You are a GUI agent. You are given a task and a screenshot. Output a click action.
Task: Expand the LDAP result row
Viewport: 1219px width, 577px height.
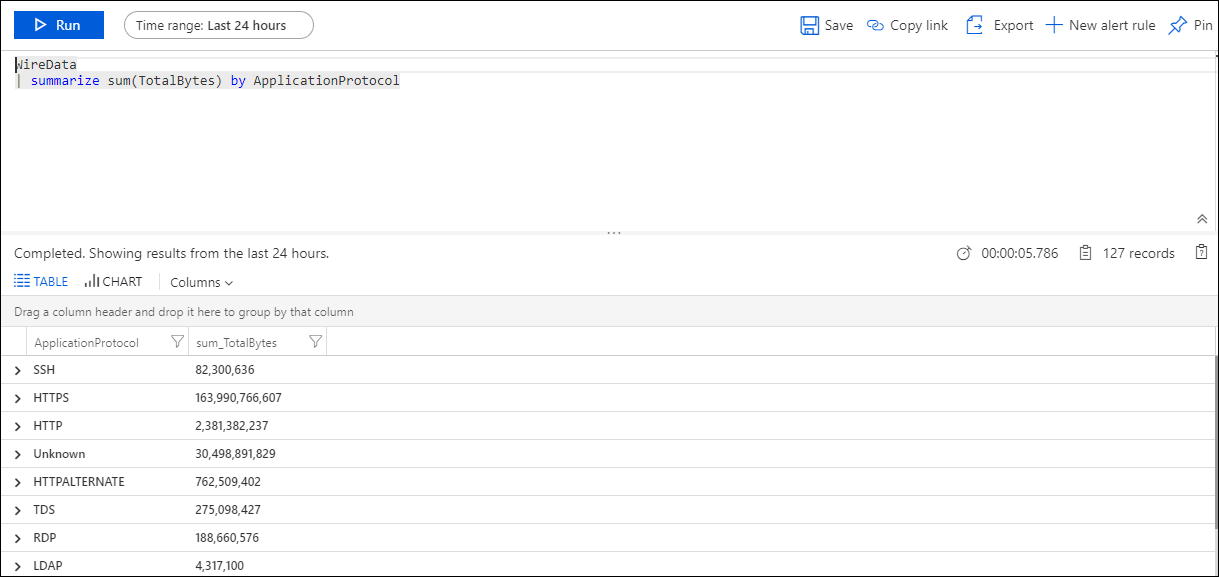click(17, 566)
